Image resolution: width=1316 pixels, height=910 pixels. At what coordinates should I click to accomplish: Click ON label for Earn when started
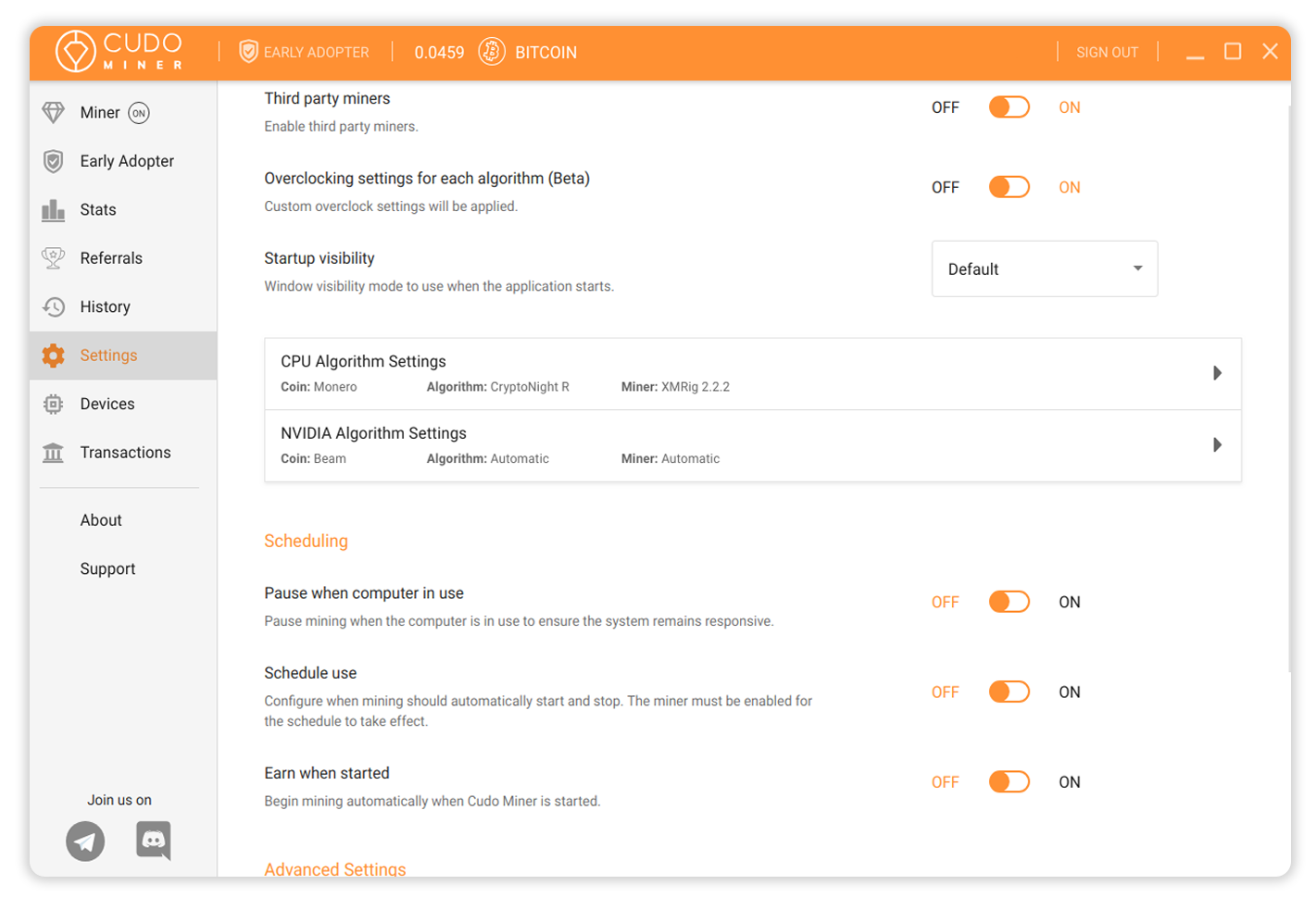coord(1070,782)
